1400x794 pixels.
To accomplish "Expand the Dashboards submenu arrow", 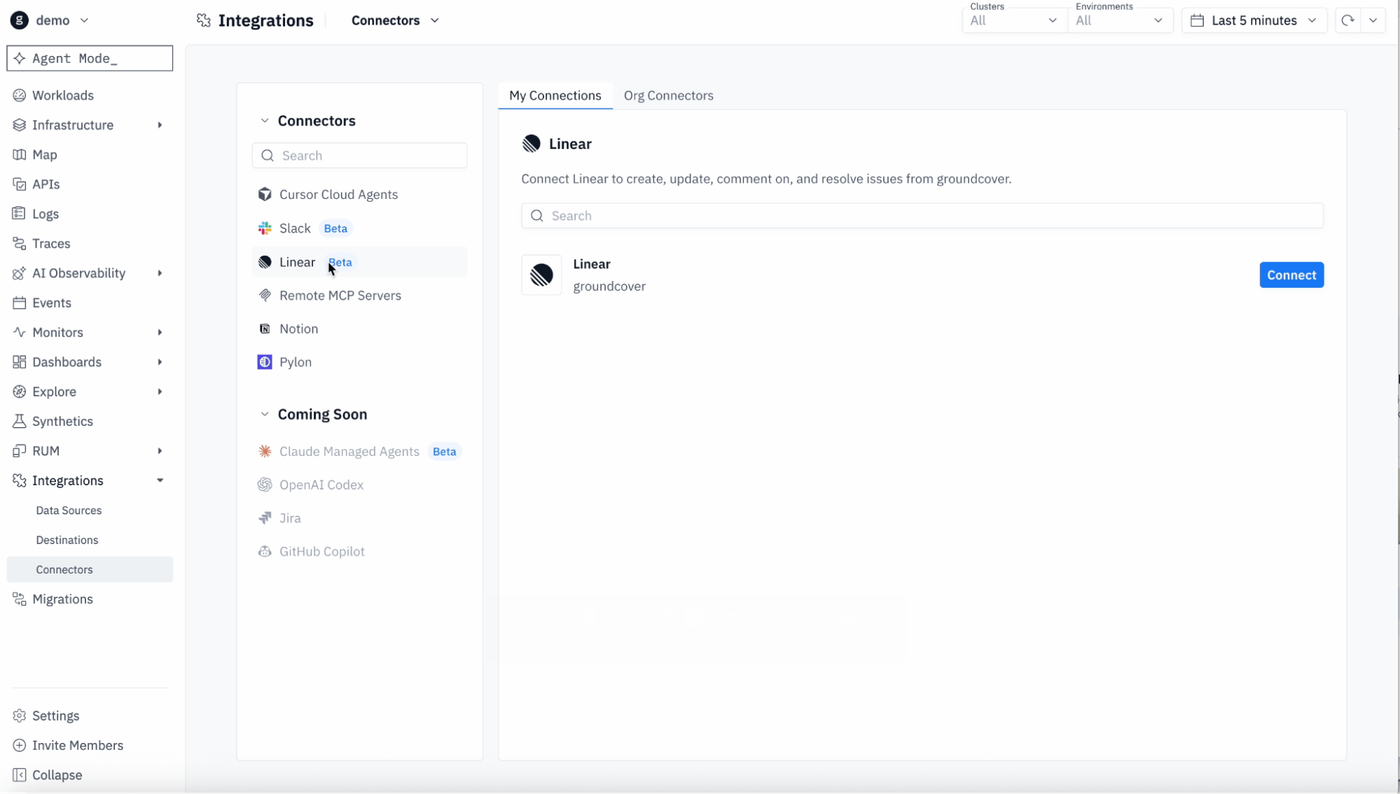I will (x=160, y=362).
